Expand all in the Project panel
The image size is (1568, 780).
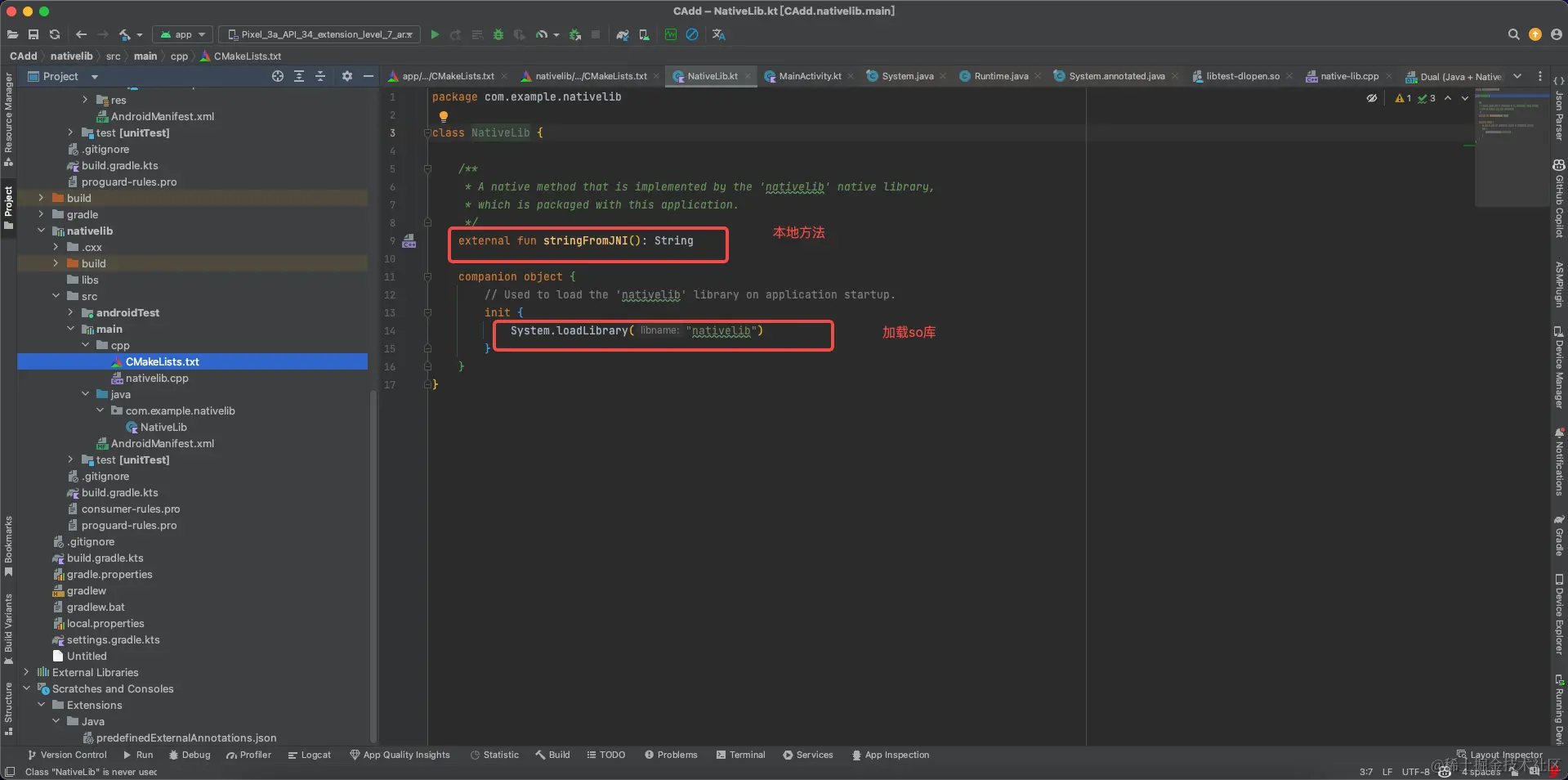(299, 76)
